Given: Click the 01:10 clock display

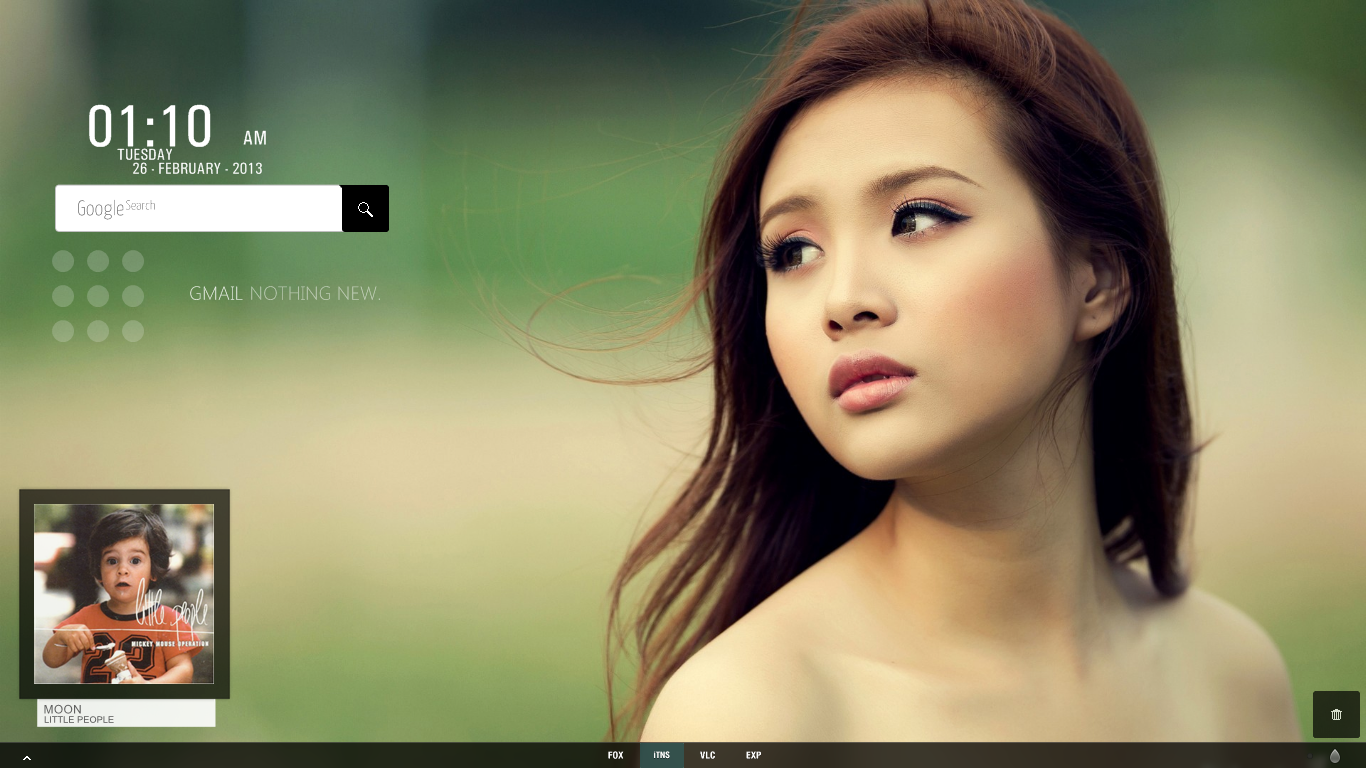Looking at the screenshot, I should pos(150,127).
